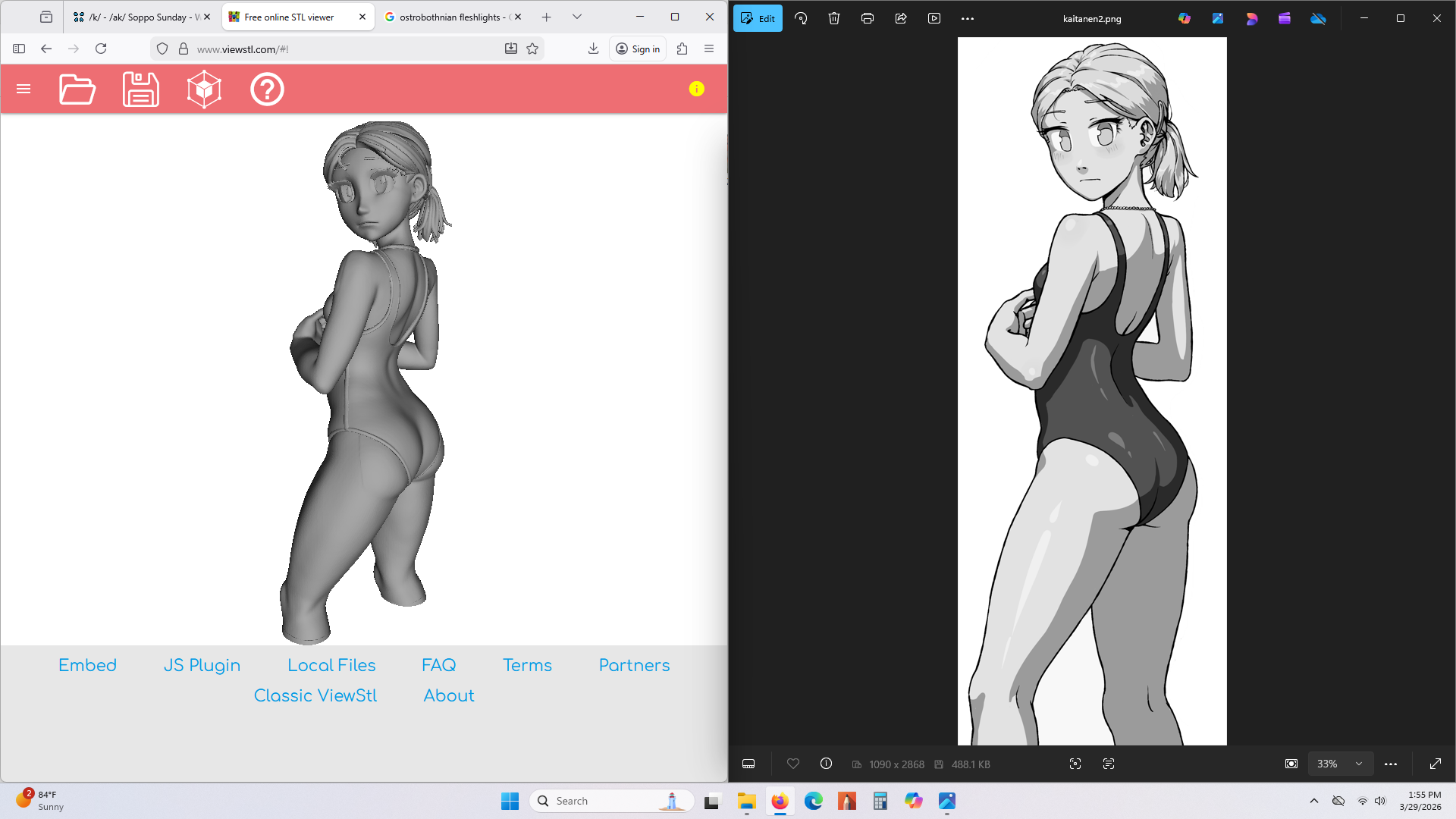Click the floppy disk save icon
Screen dimensions: 1456x819
140,89
